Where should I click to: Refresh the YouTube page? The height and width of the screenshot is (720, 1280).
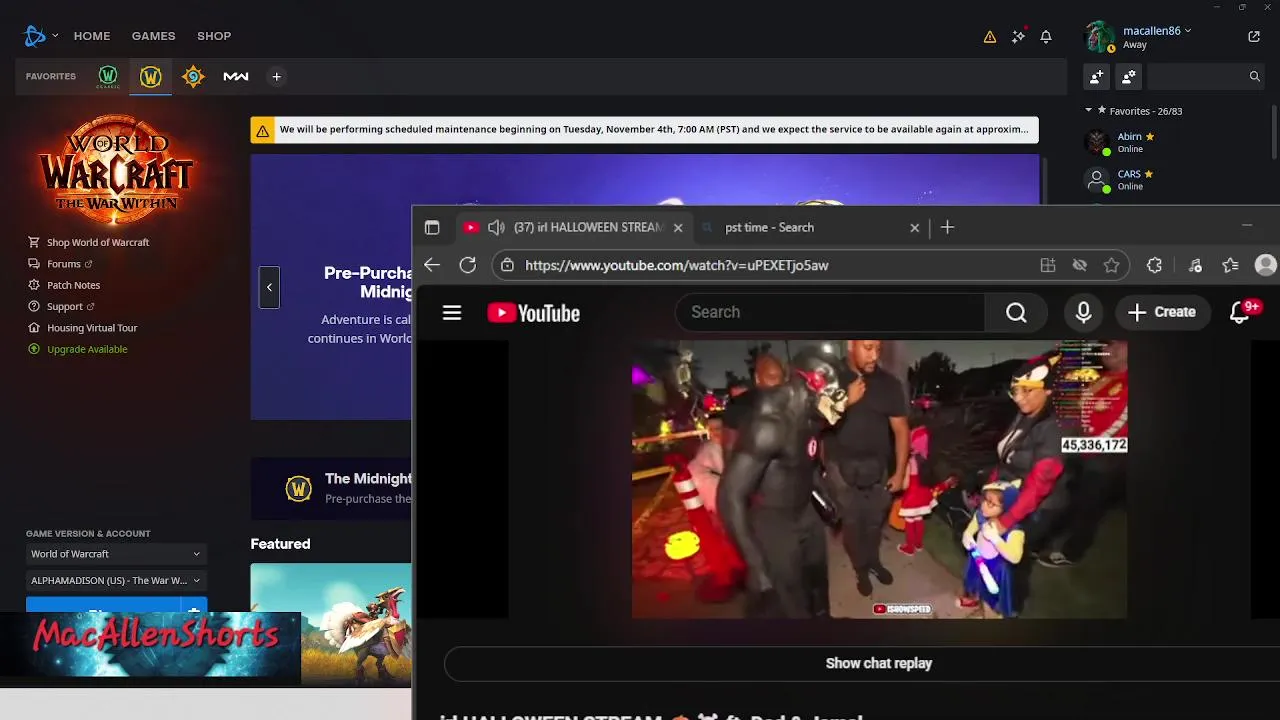(x=467, y=265)
